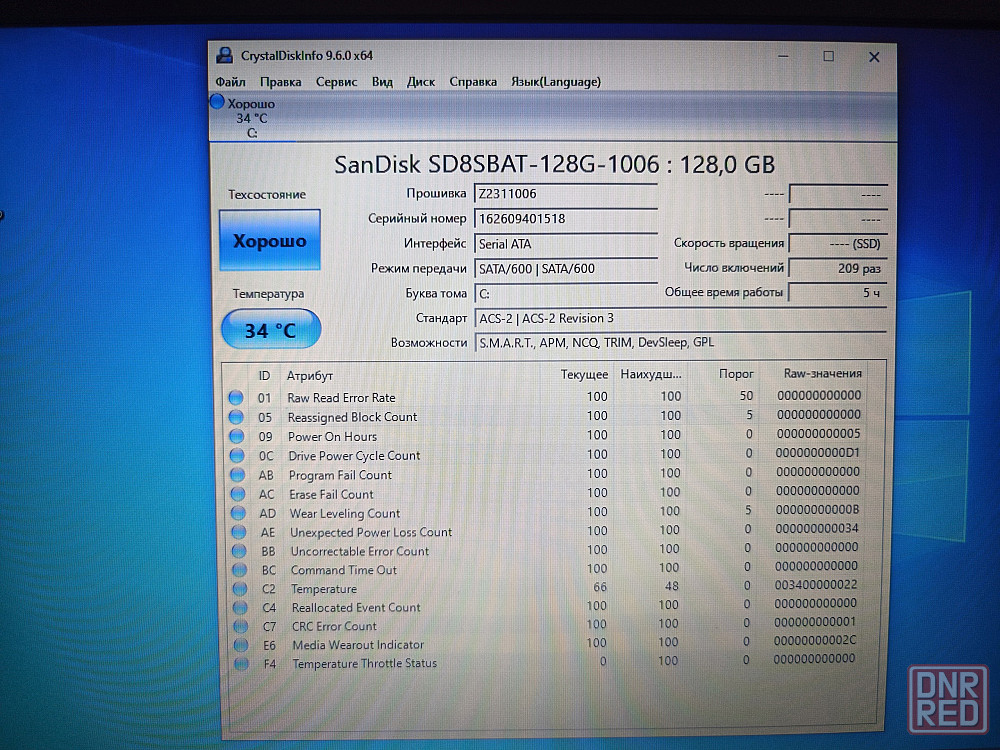1000x750 pixels.
Task: Open the Язык(Language) menu
Action: [555, 82]
